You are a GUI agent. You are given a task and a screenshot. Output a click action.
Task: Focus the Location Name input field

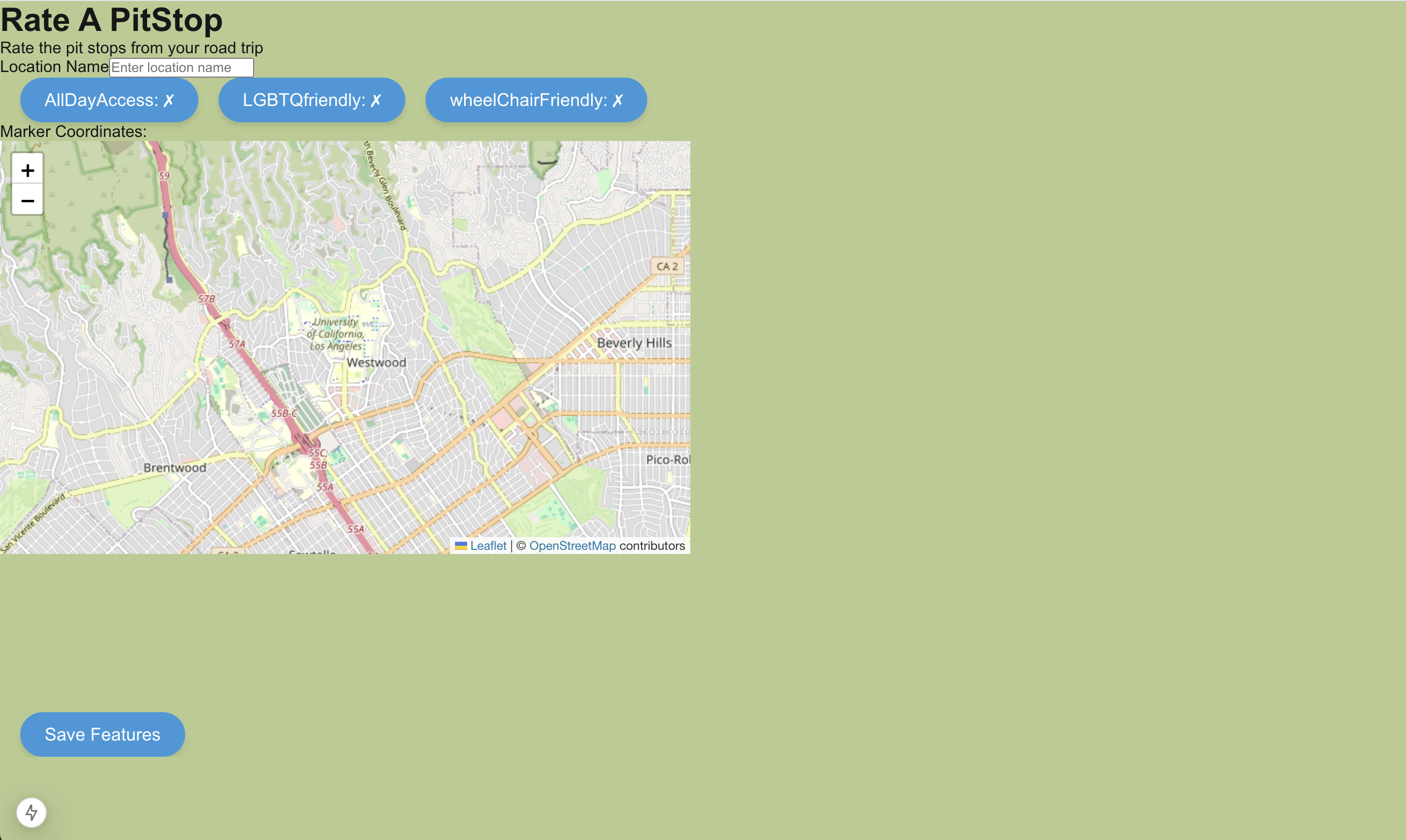181,67
